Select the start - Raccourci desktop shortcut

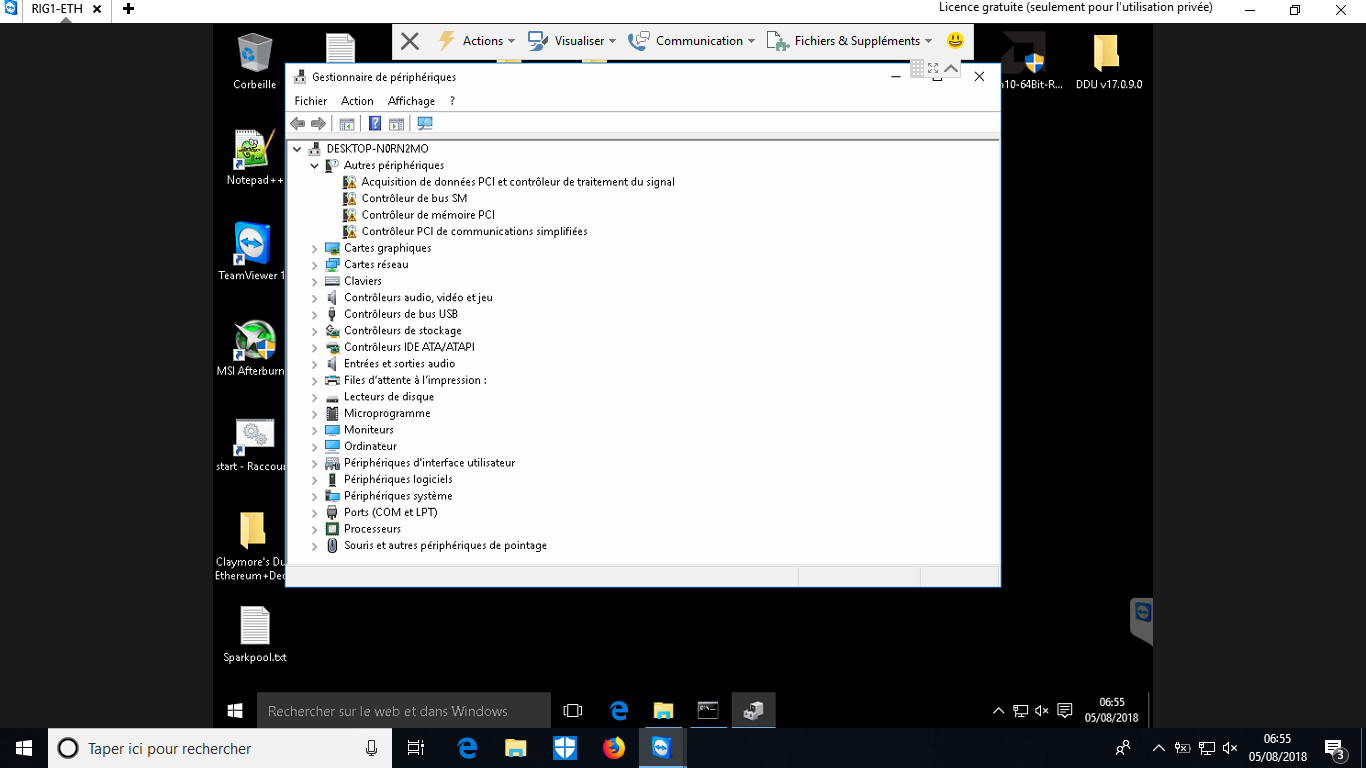click(x=252, y=444)
